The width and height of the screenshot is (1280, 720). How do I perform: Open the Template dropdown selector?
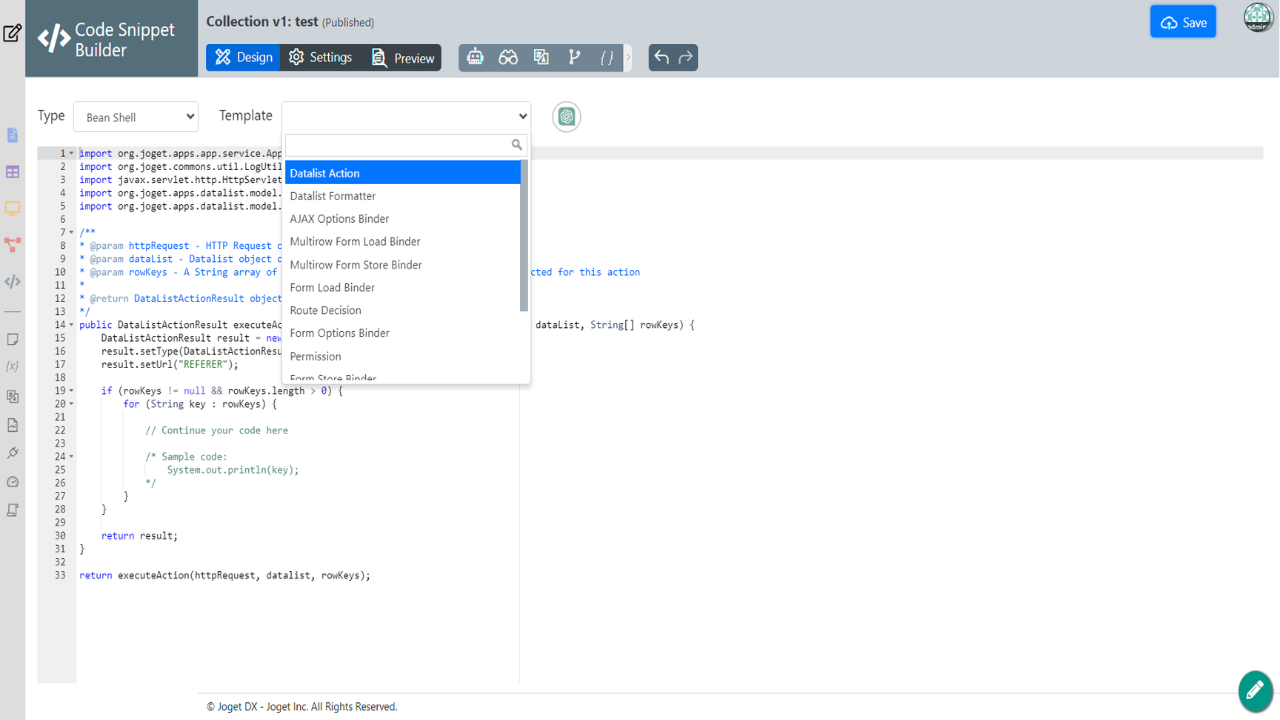click(x=406, y=116)
